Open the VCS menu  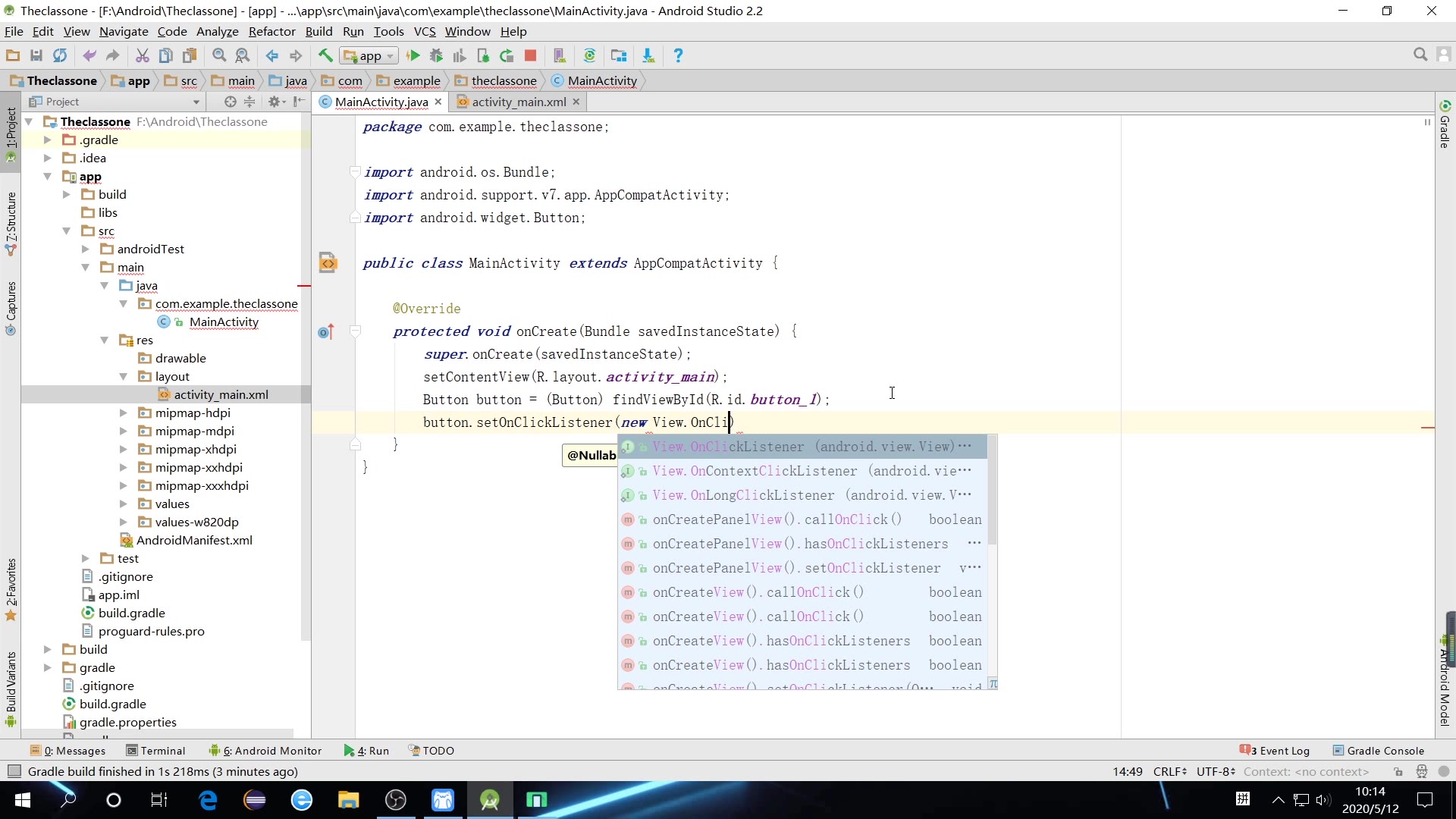coord(425,31)
